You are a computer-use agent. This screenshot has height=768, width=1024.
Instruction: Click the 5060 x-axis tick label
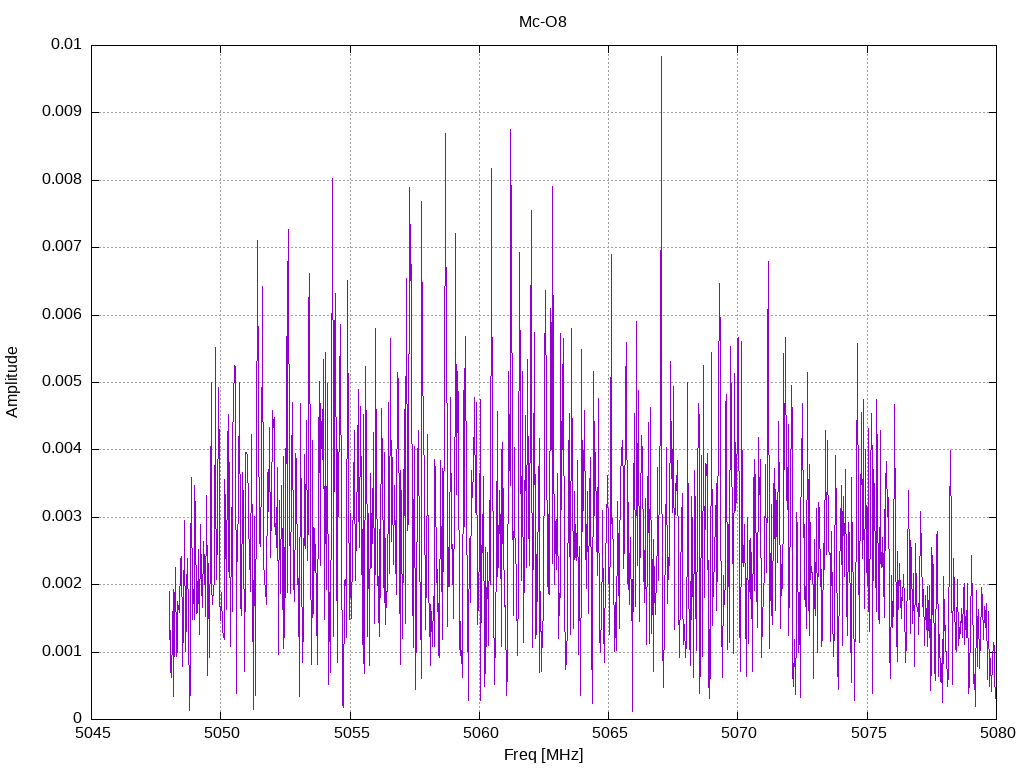[481, 733]
